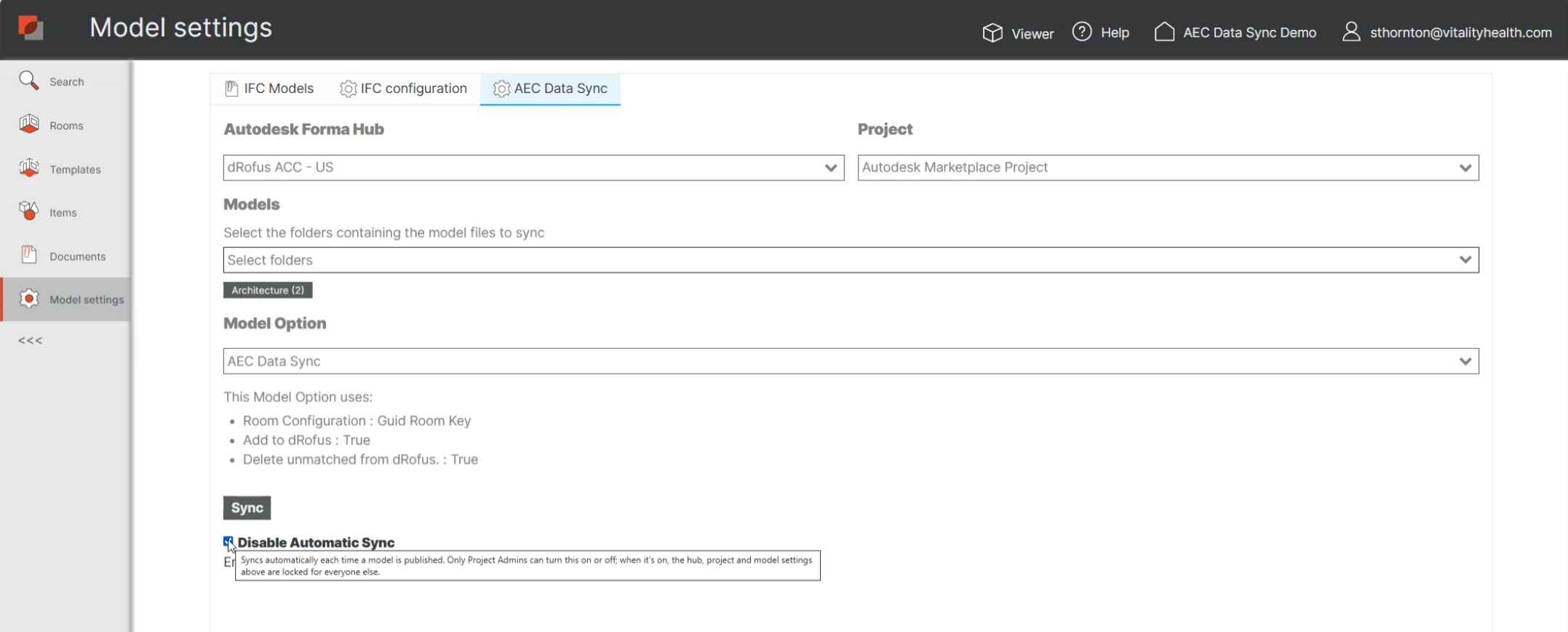Click the Items icon in sidebar
Viewport: 1568px width, 632px height.
tap(29, 212)
